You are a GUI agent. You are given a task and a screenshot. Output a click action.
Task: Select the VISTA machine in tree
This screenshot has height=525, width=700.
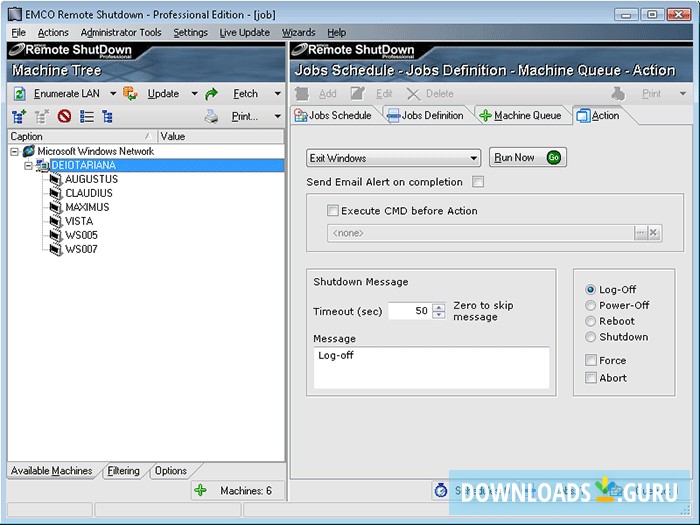point(79,221)
